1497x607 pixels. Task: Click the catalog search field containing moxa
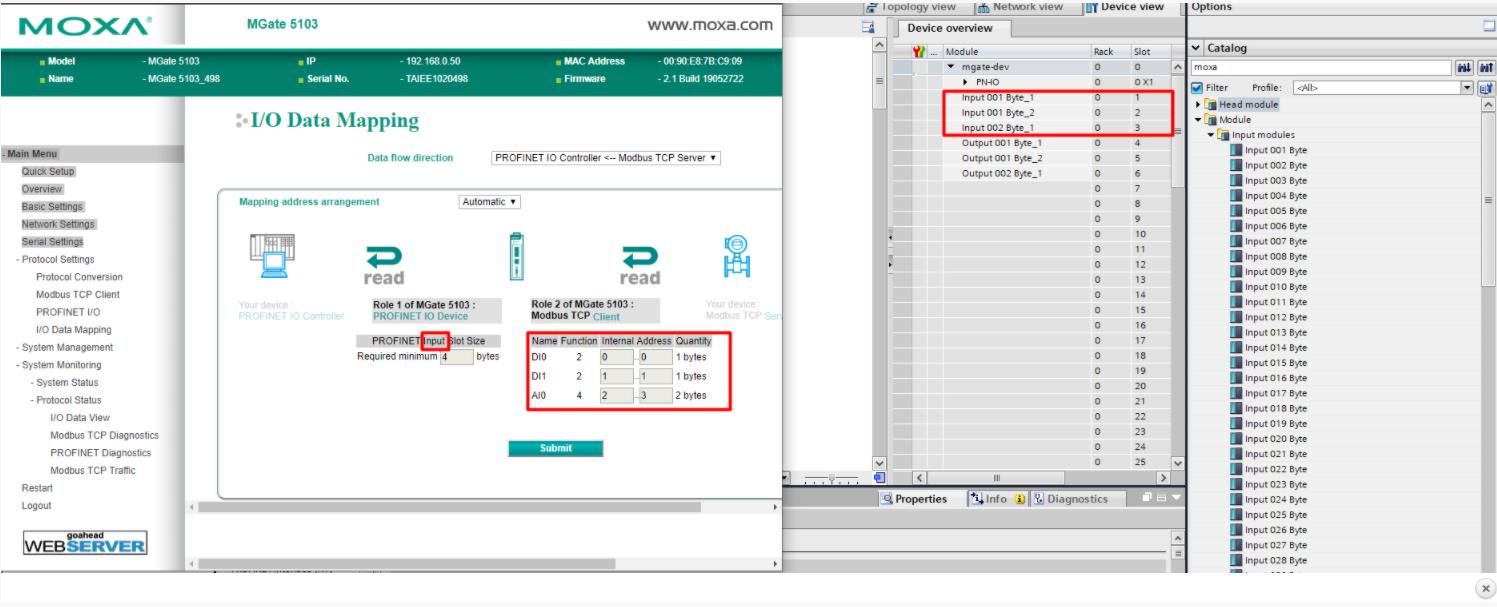pos(1320,67)
